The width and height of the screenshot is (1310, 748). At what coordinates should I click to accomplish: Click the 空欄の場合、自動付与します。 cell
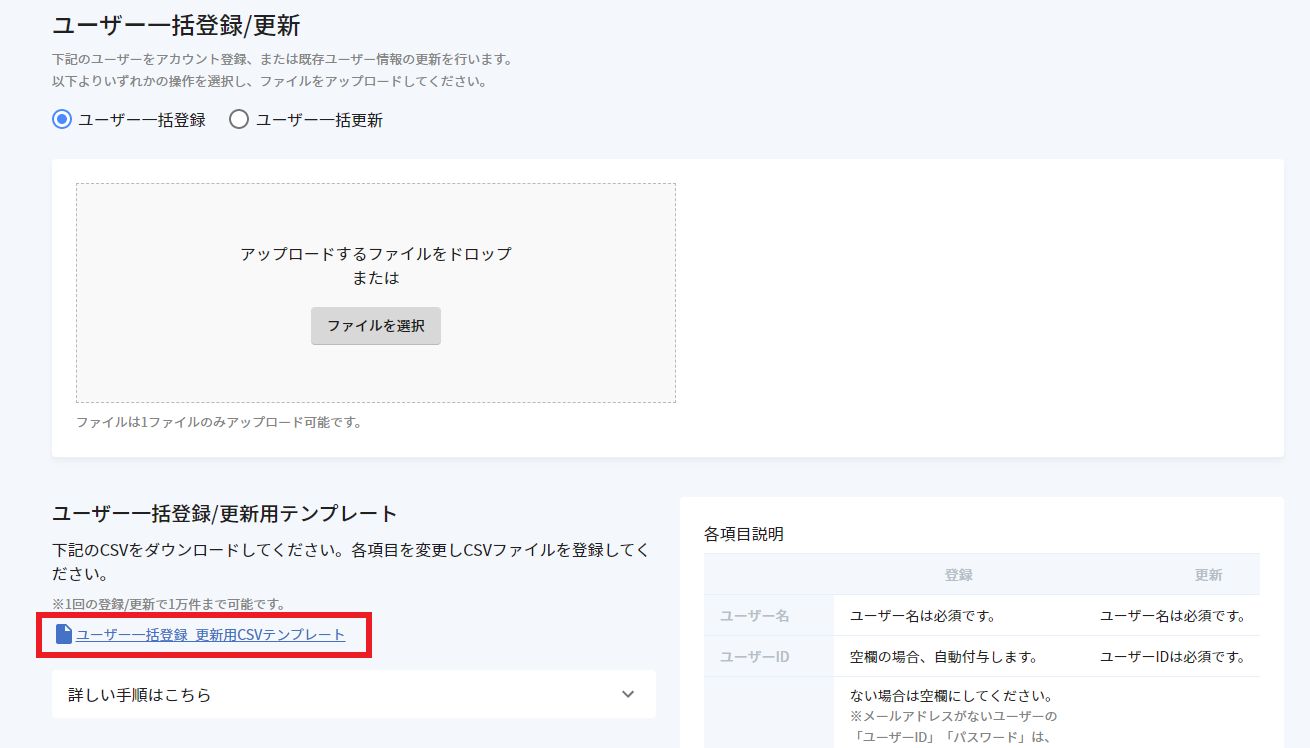943,657
